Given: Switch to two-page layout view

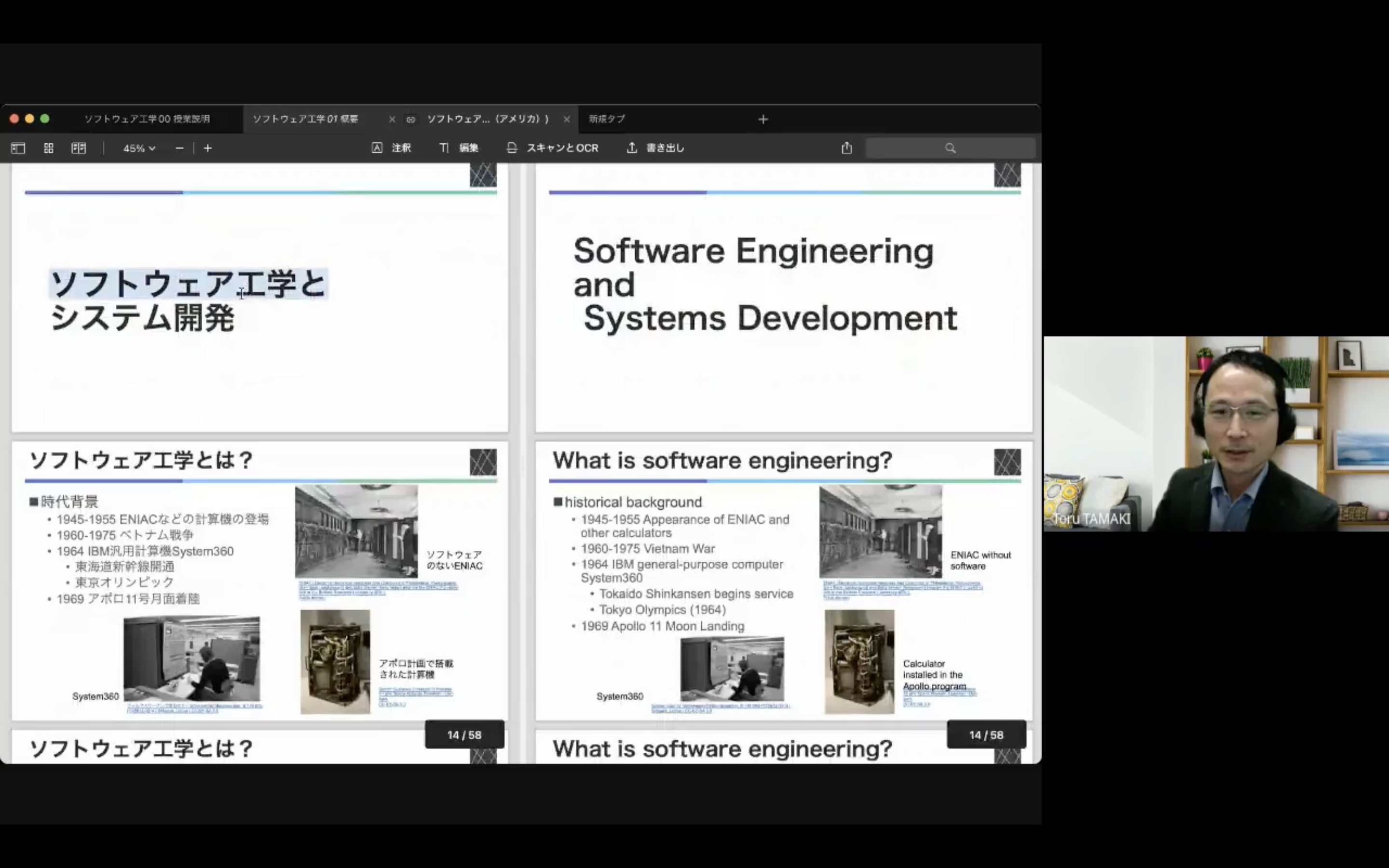Looking at the screenshot, I should click(79, 148).
